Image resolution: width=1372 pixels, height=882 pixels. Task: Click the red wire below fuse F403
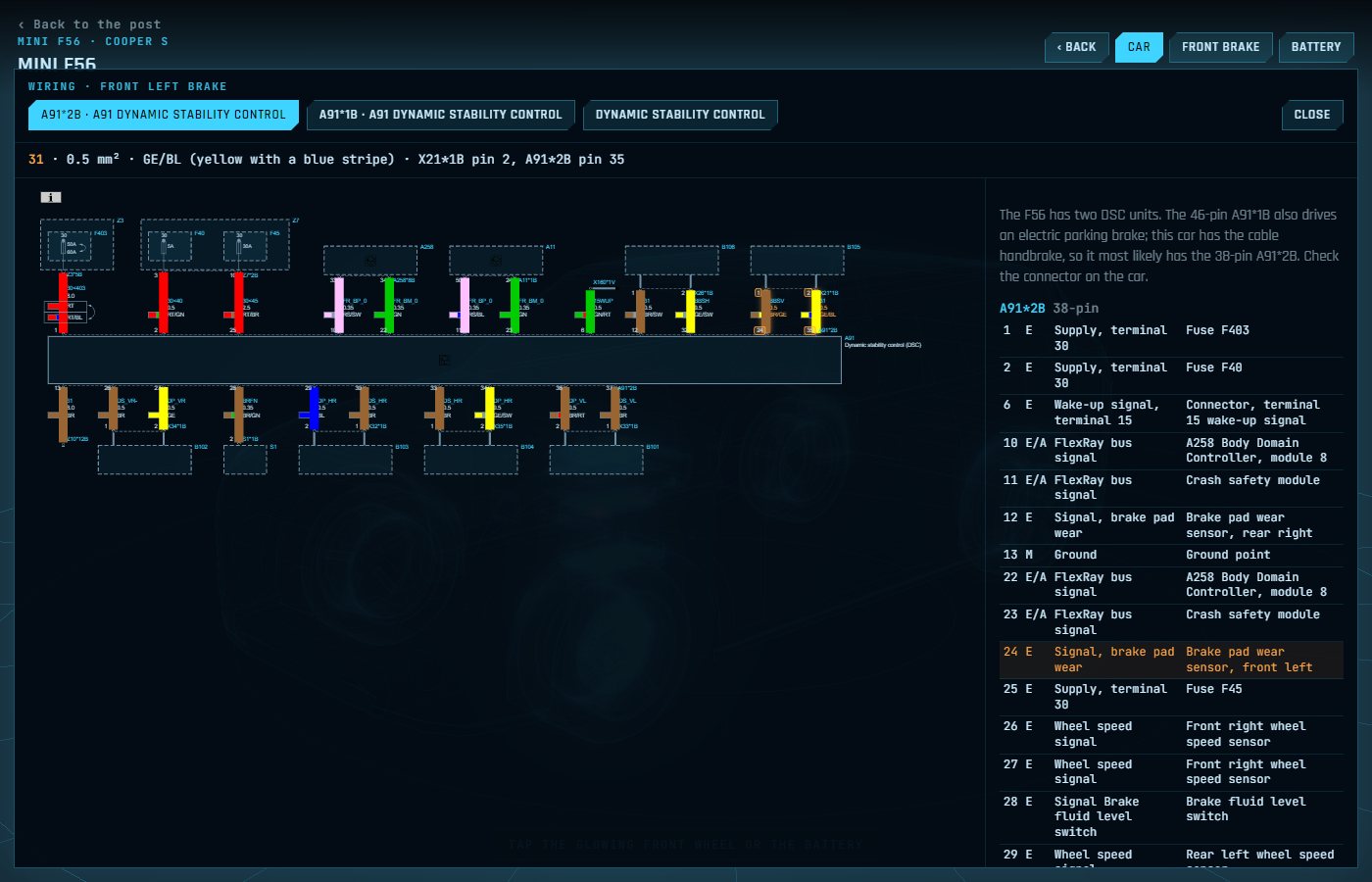(x=63, y=303)
